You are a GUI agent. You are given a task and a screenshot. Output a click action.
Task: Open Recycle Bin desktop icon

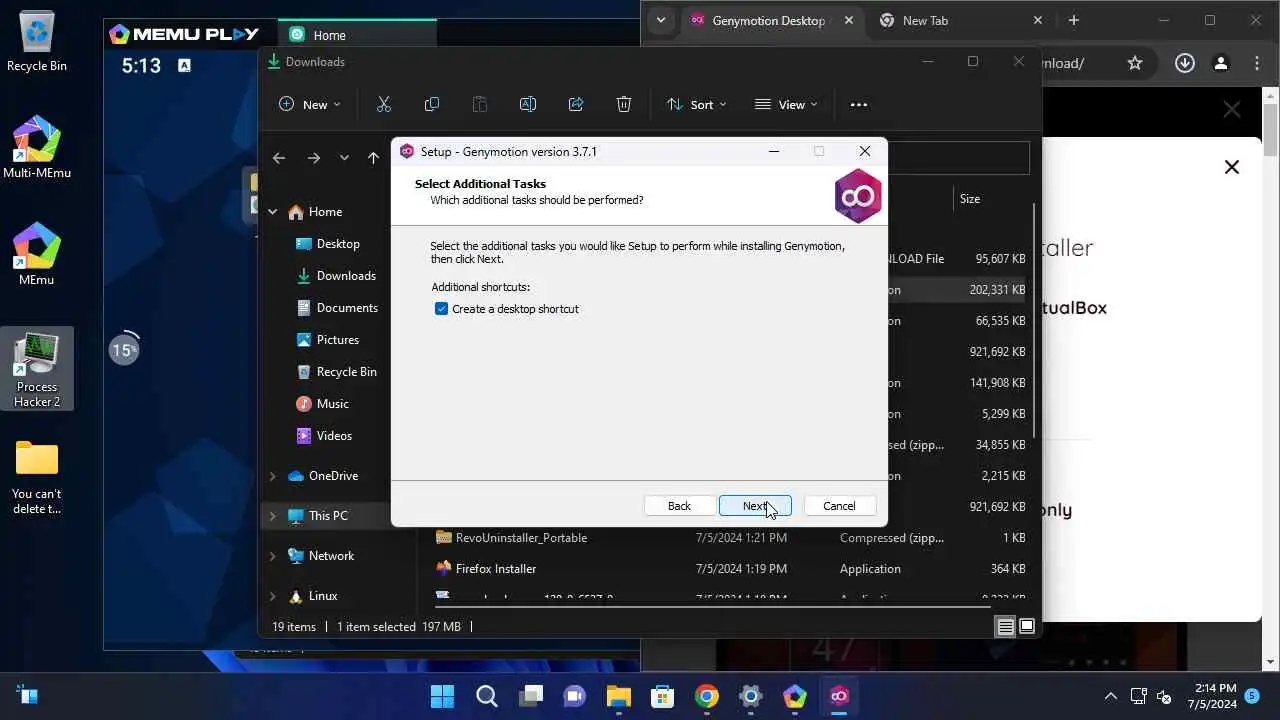point(37,42)
